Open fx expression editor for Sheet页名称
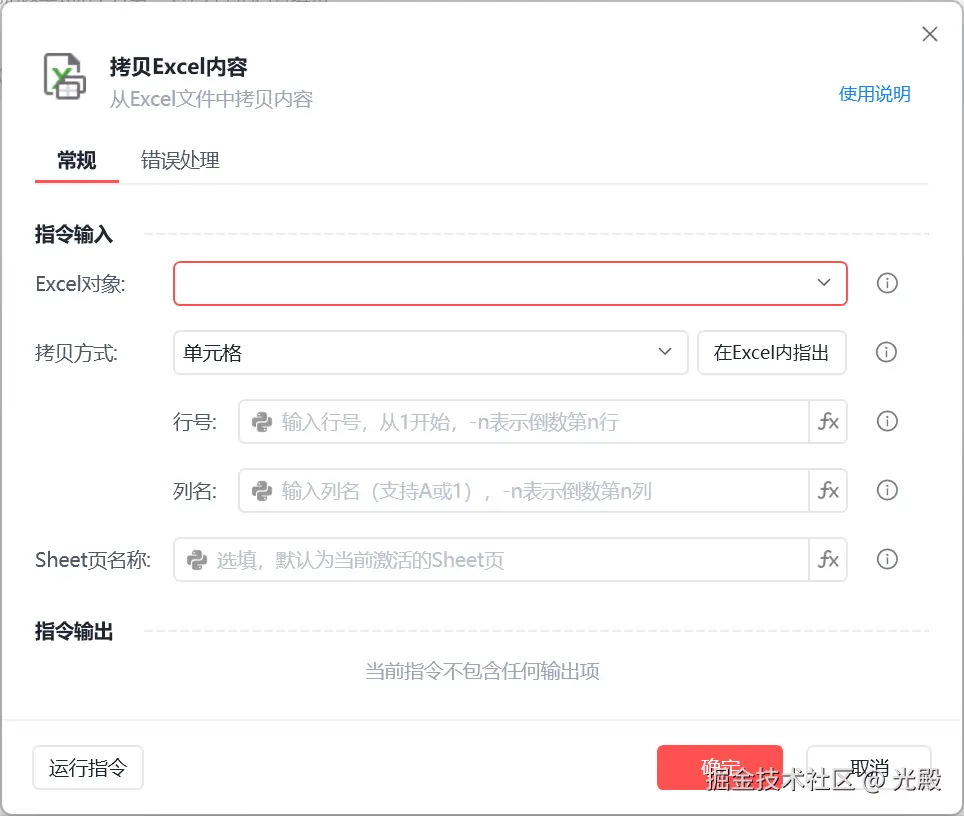This screenshot has height=816, width=964. [x=828, y=559]
